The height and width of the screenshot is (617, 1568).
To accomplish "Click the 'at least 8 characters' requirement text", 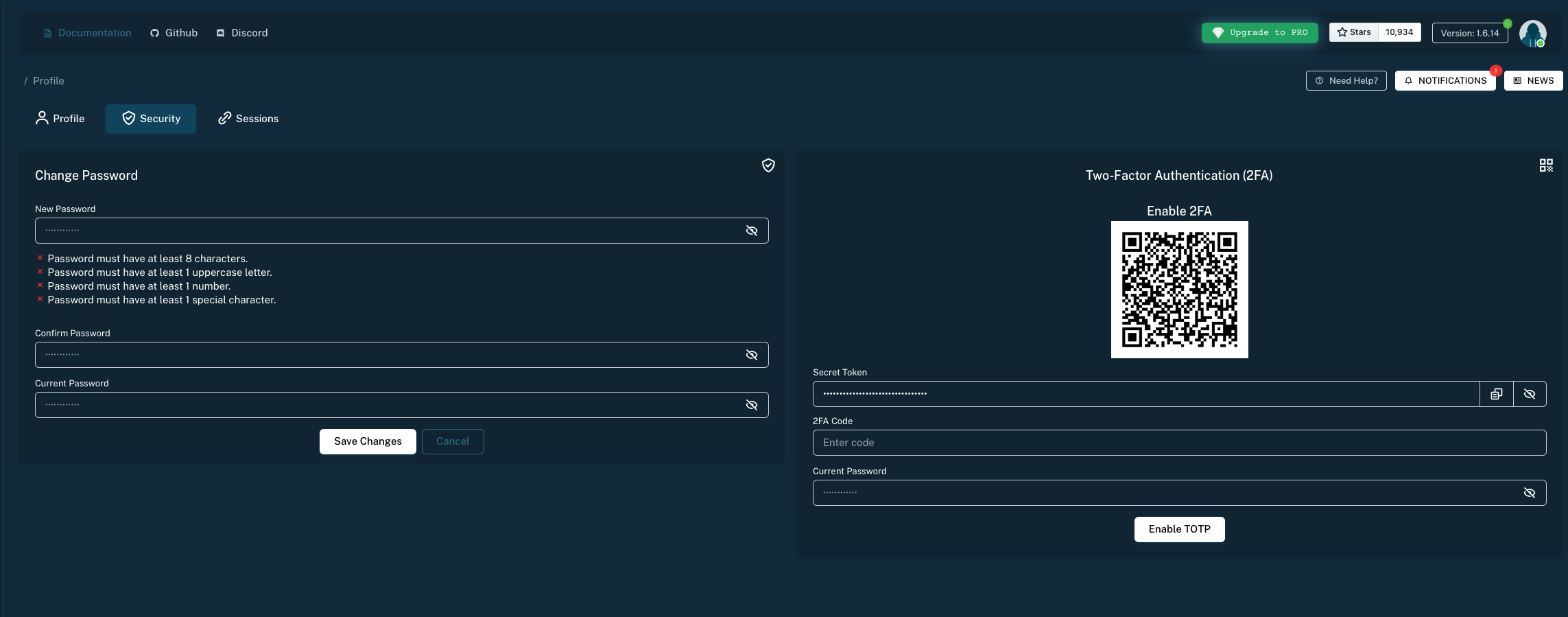I will (147, 259).
